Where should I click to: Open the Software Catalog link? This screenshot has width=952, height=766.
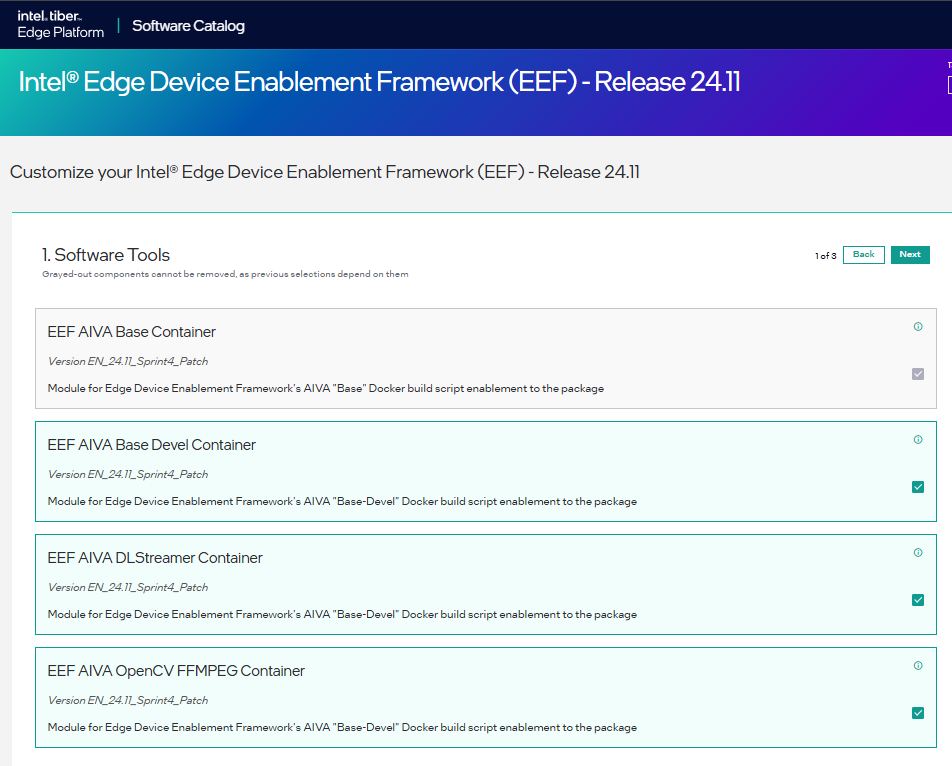coord(188,25)
